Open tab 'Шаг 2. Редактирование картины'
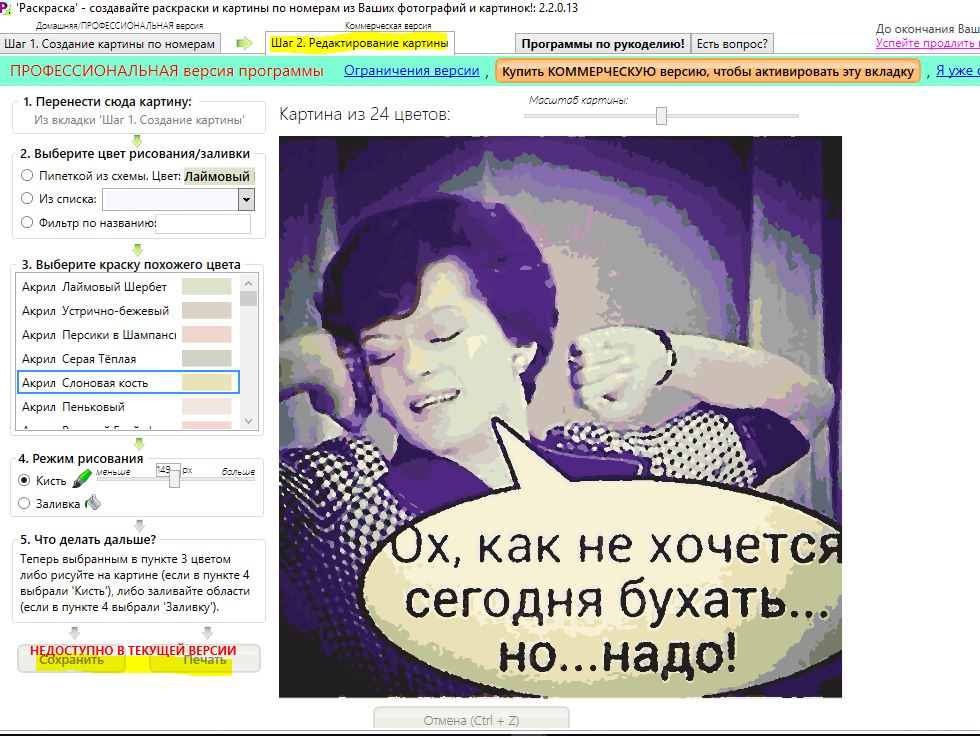This screenshot has width=980, height=736. pos(359,43)
